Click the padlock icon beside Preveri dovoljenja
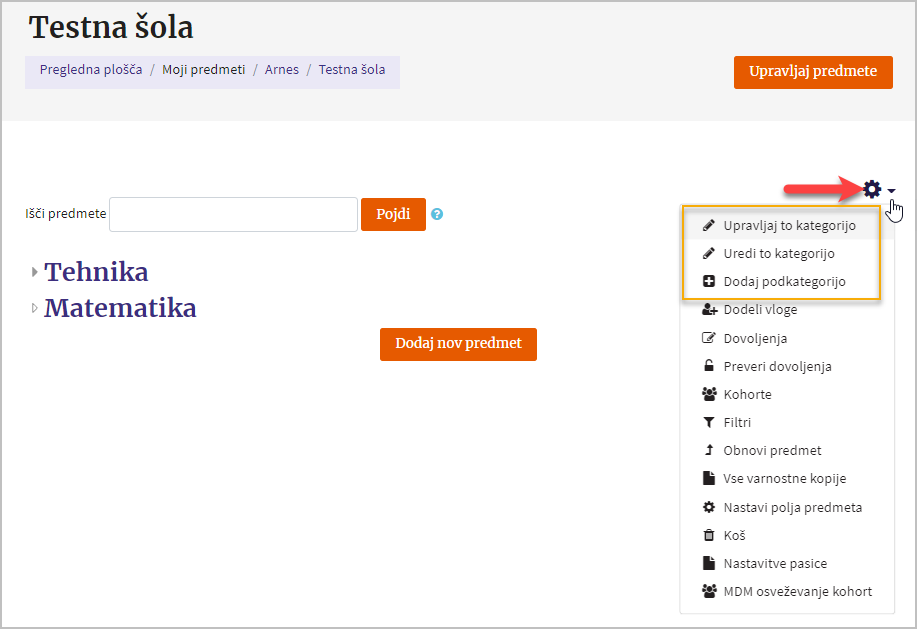 tap(709, 366)
